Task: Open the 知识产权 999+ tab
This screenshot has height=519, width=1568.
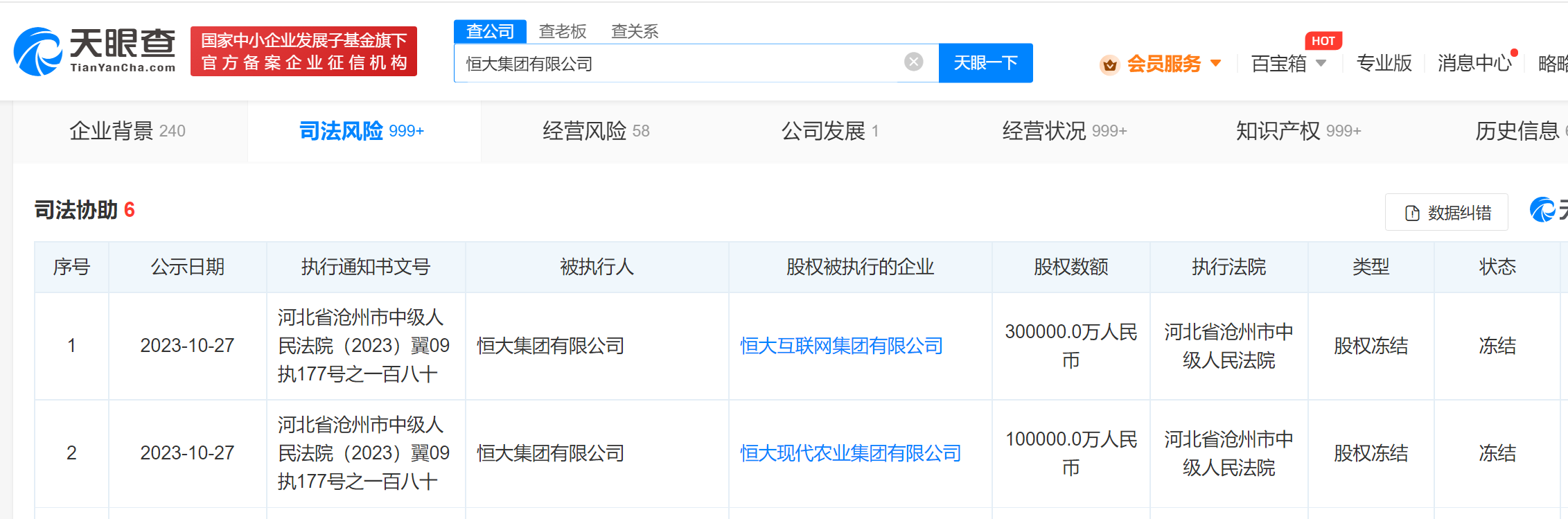Action: pos(1298,131)
